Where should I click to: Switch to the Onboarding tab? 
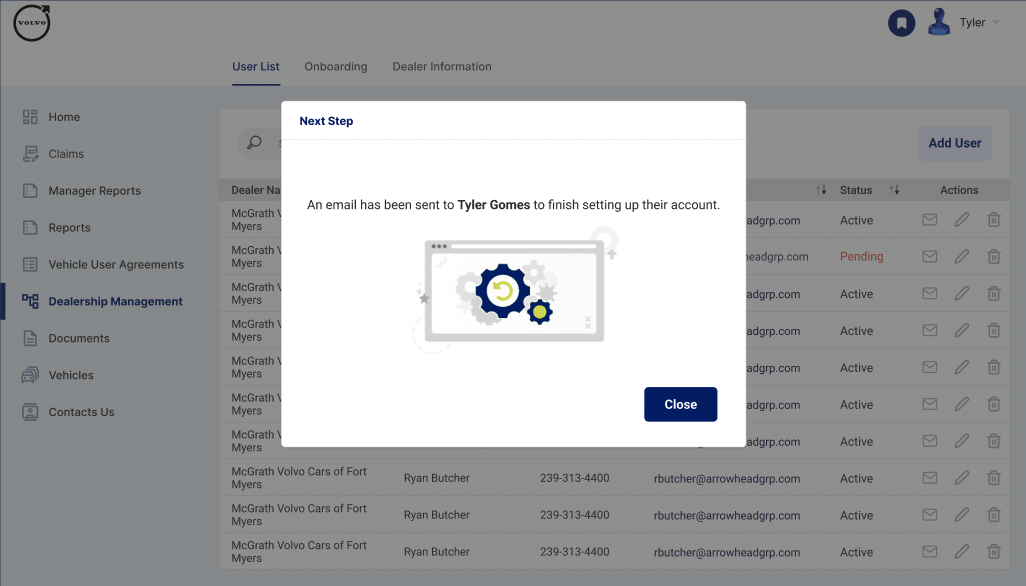[x=335, y=66]
